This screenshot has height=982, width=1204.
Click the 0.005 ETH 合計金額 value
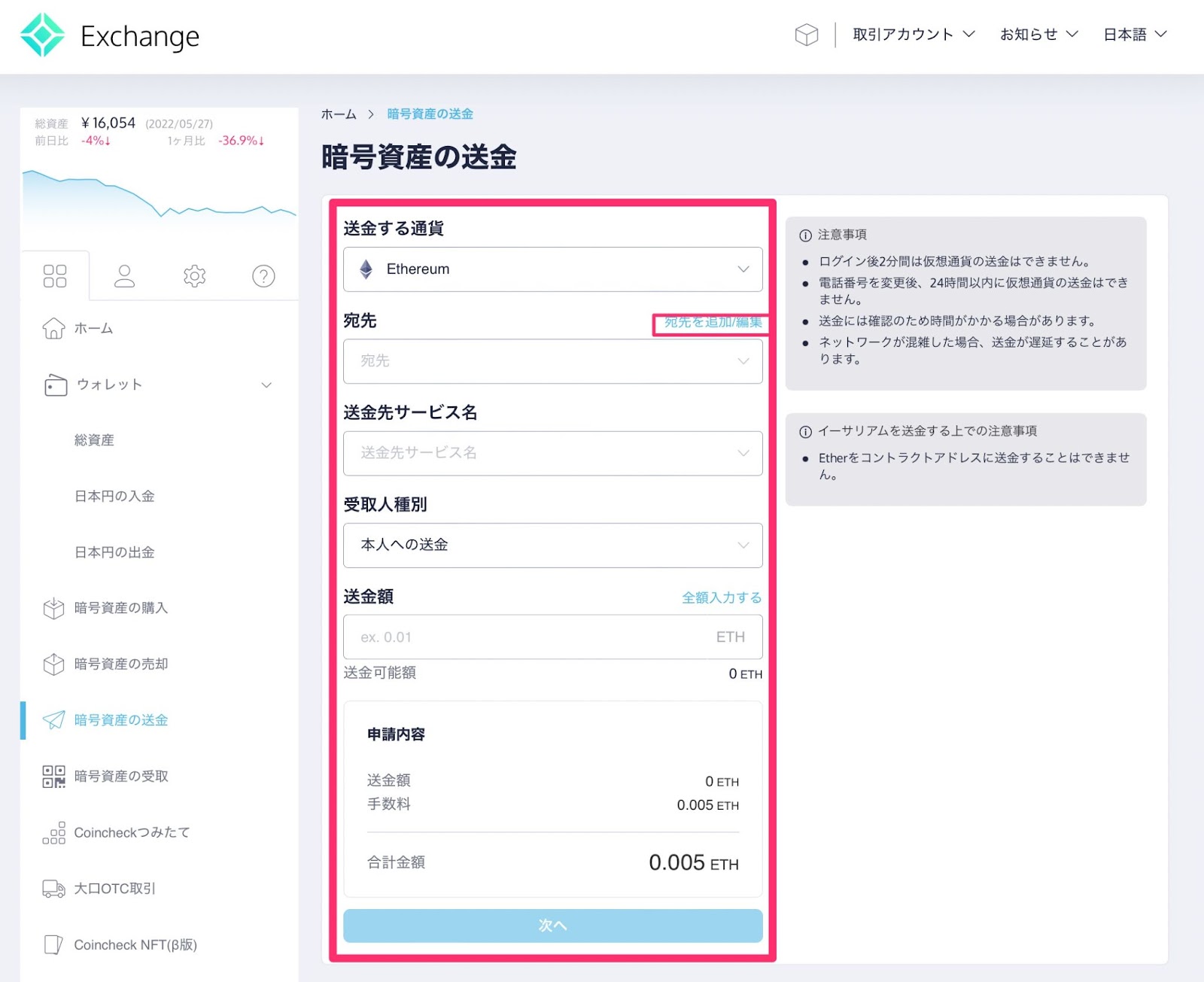[x=694, y=863]
